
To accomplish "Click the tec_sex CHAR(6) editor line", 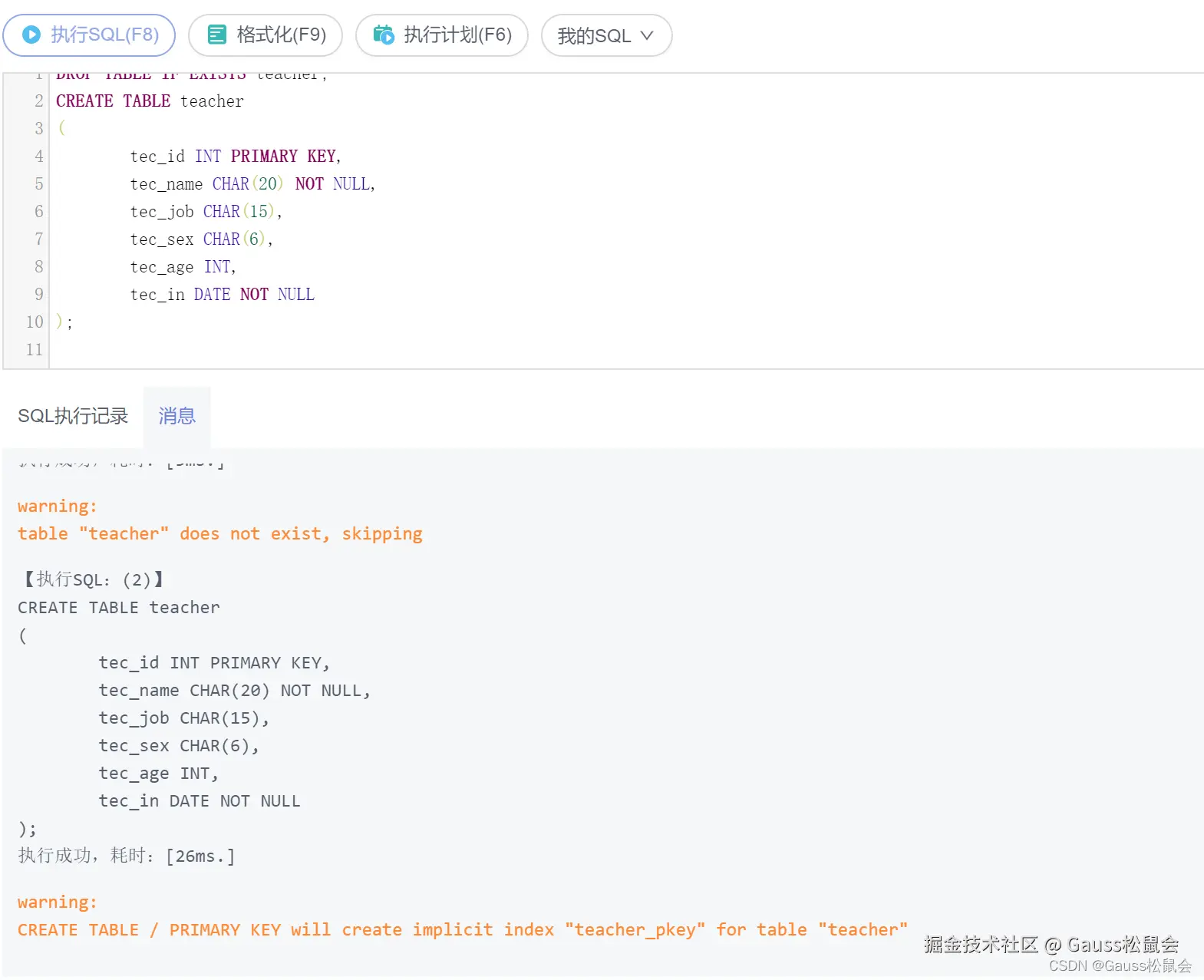I will (x=201, y=239).
